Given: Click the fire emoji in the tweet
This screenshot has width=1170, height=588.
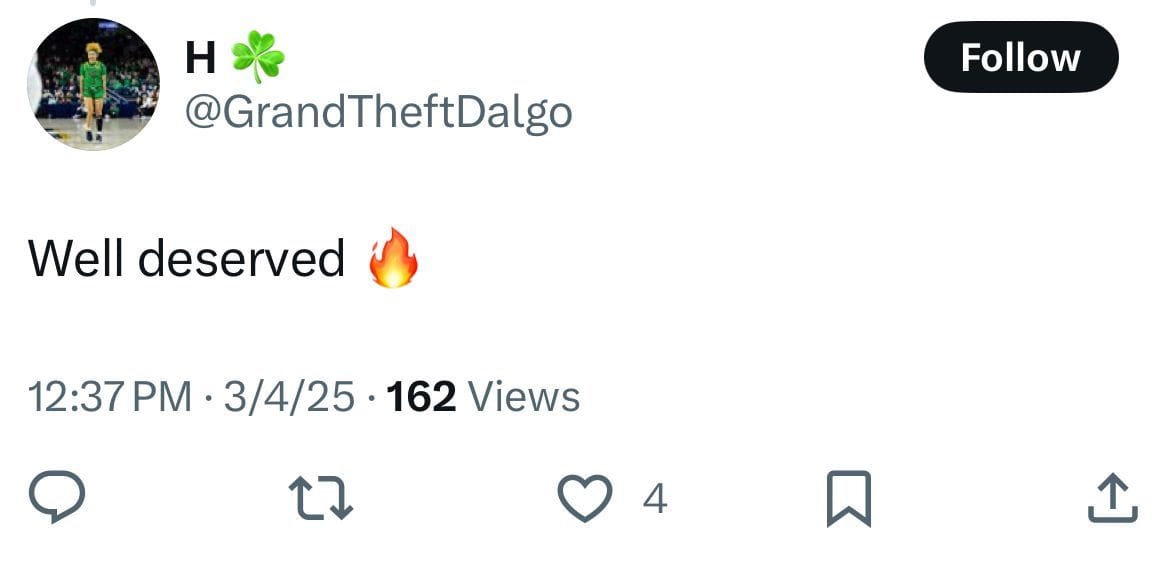Looking at the screenshot, I should tap(392, 258).
